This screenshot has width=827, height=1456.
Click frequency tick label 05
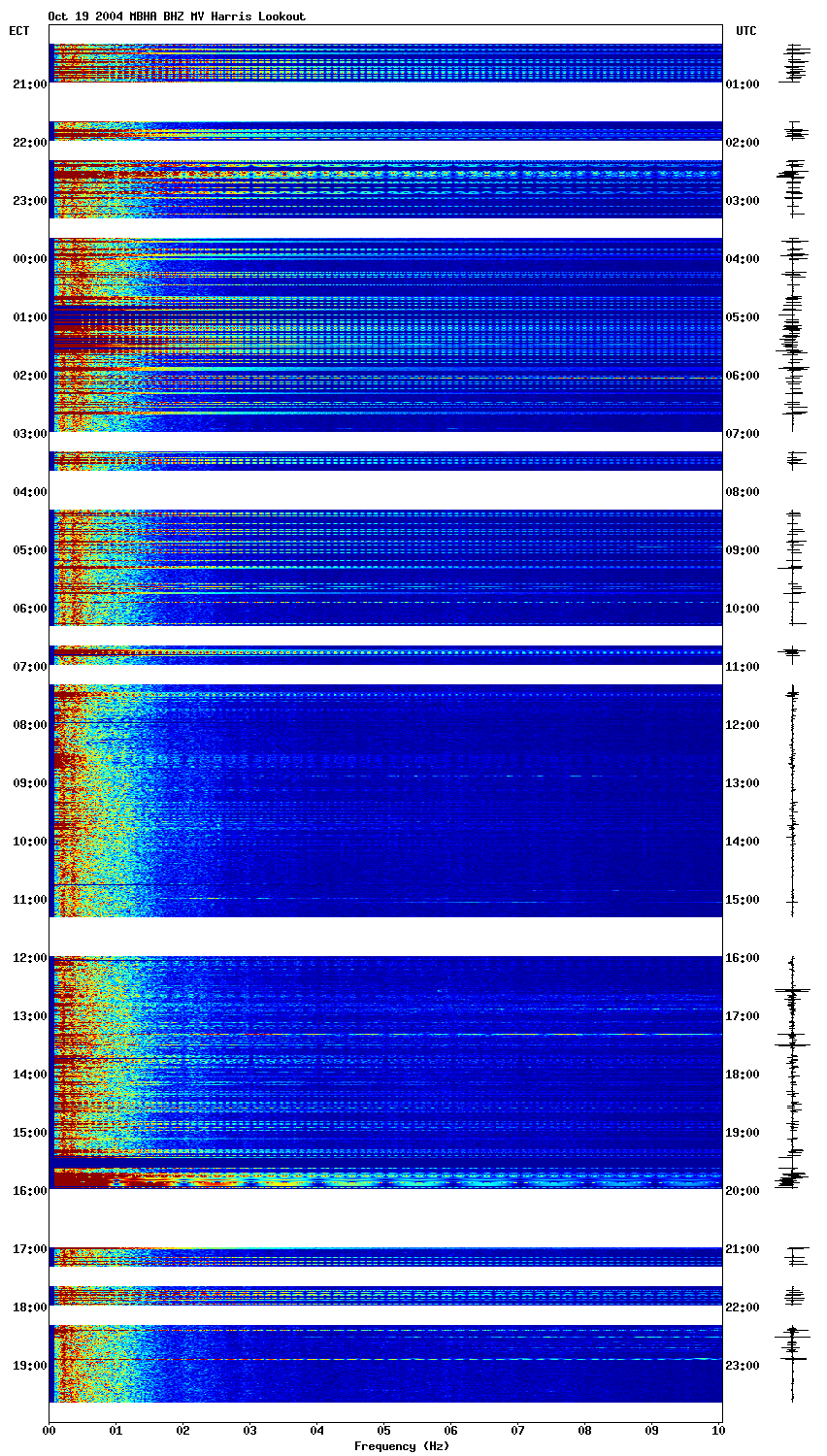(x=383, y=1430)
